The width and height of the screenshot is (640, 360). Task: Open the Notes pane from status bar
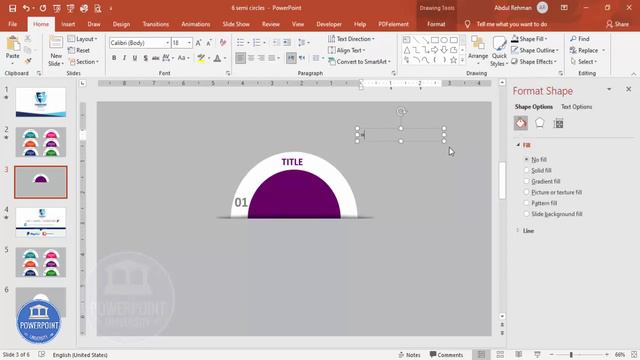coord(410,355)
